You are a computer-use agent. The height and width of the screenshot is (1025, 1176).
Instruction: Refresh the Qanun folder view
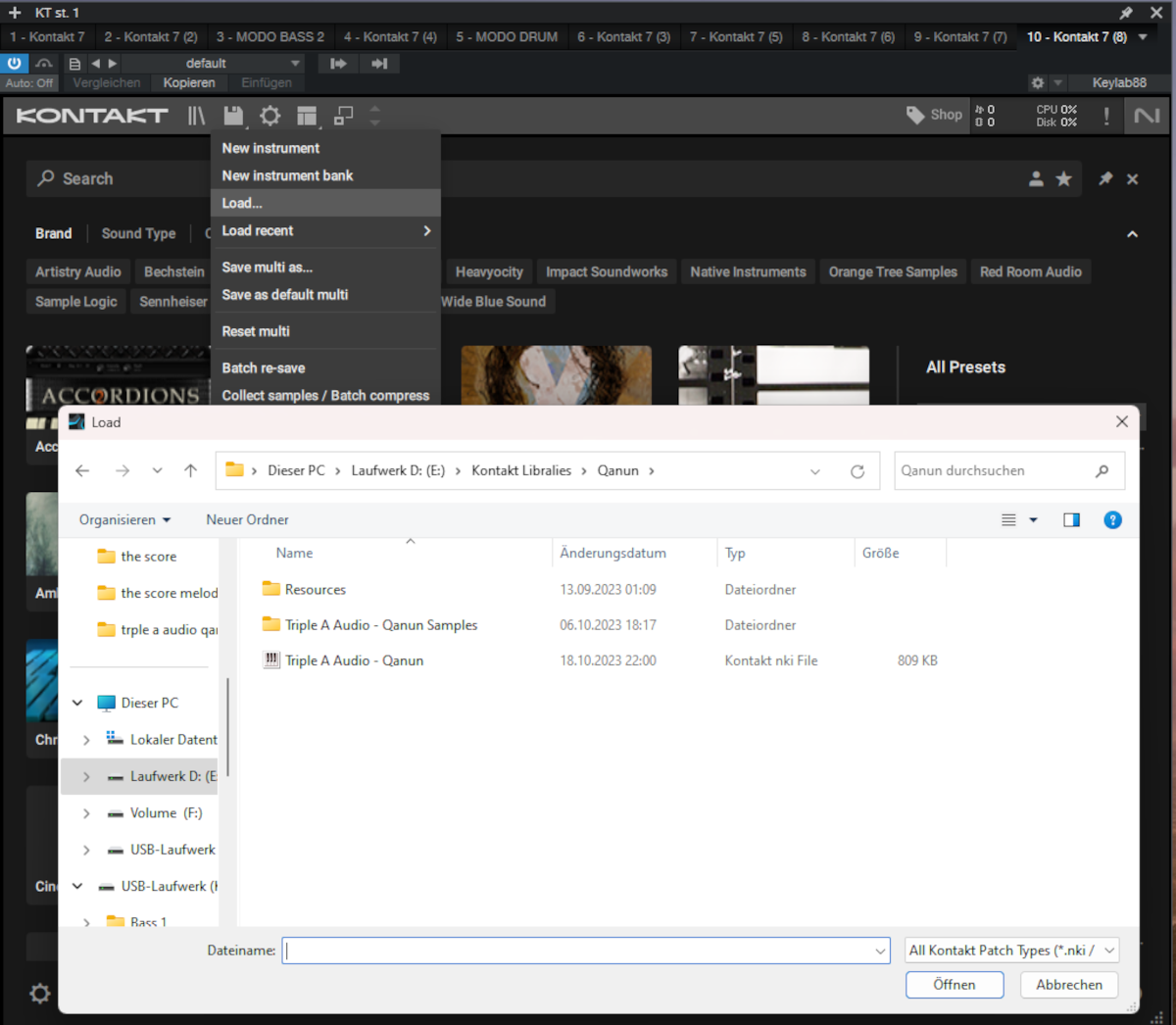(857, 471)
